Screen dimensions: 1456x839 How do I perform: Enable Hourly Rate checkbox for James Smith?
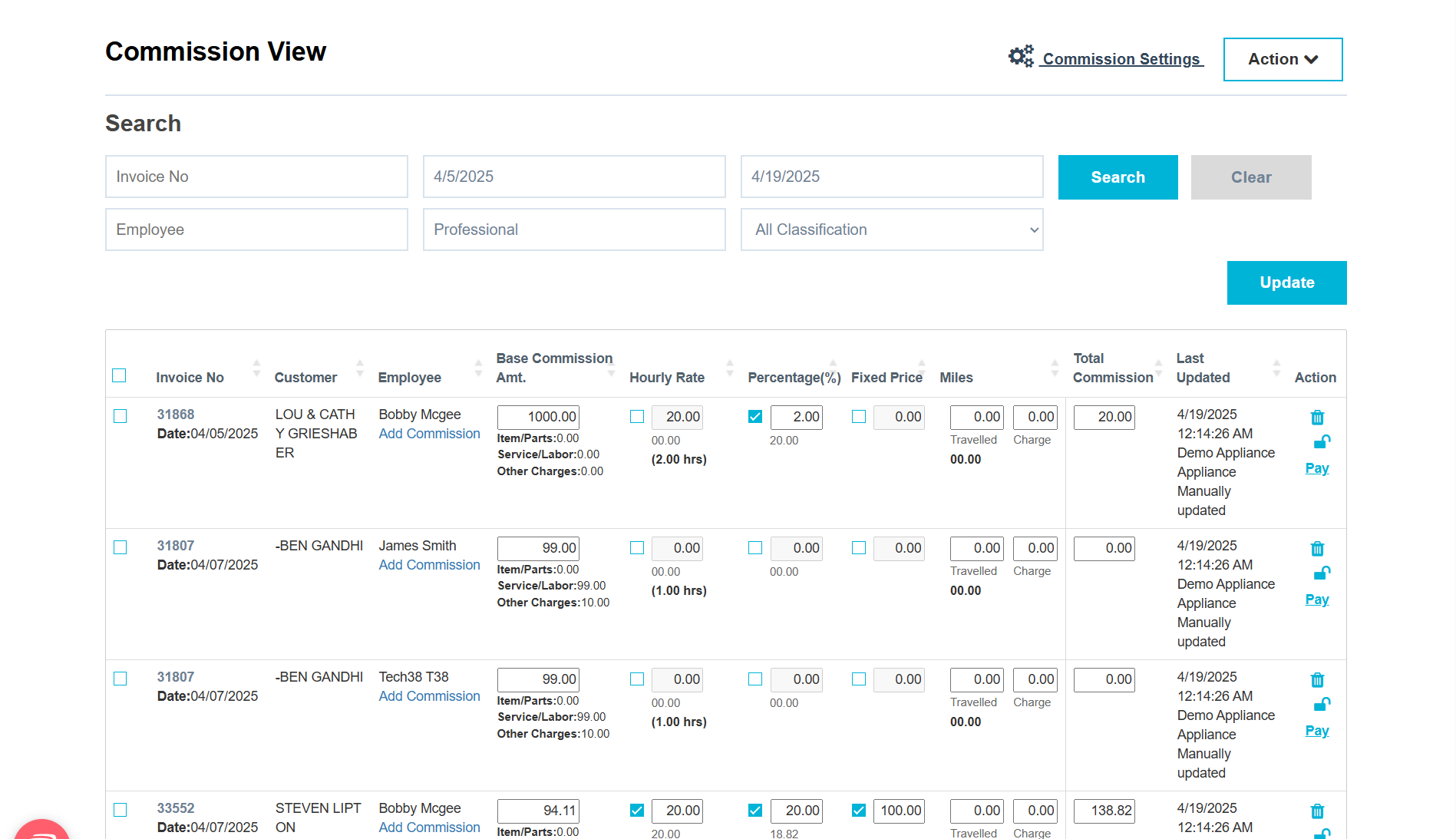pos(637,548)
